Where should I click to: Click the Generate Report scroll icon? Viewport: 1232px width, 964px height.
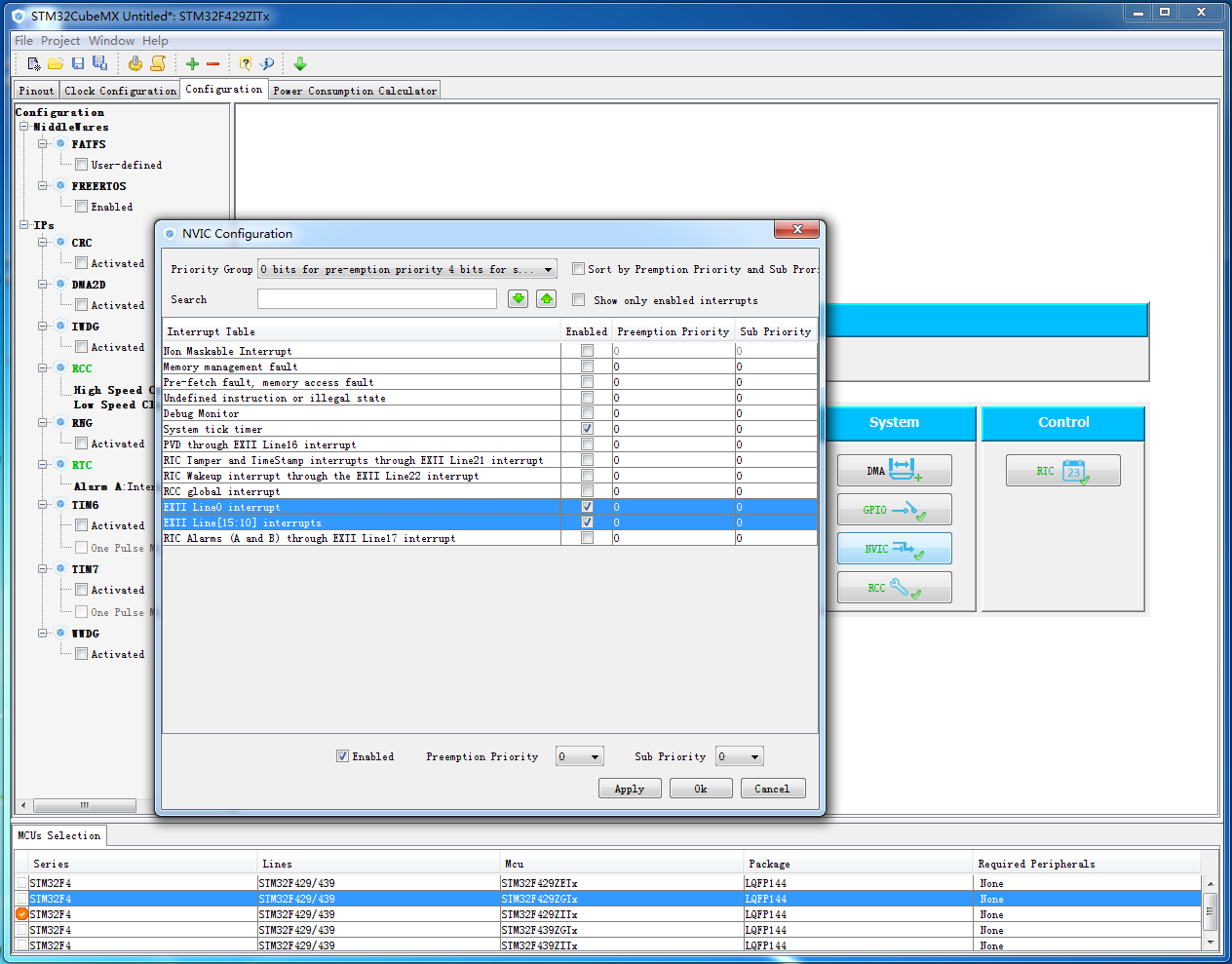pos(157,63)
